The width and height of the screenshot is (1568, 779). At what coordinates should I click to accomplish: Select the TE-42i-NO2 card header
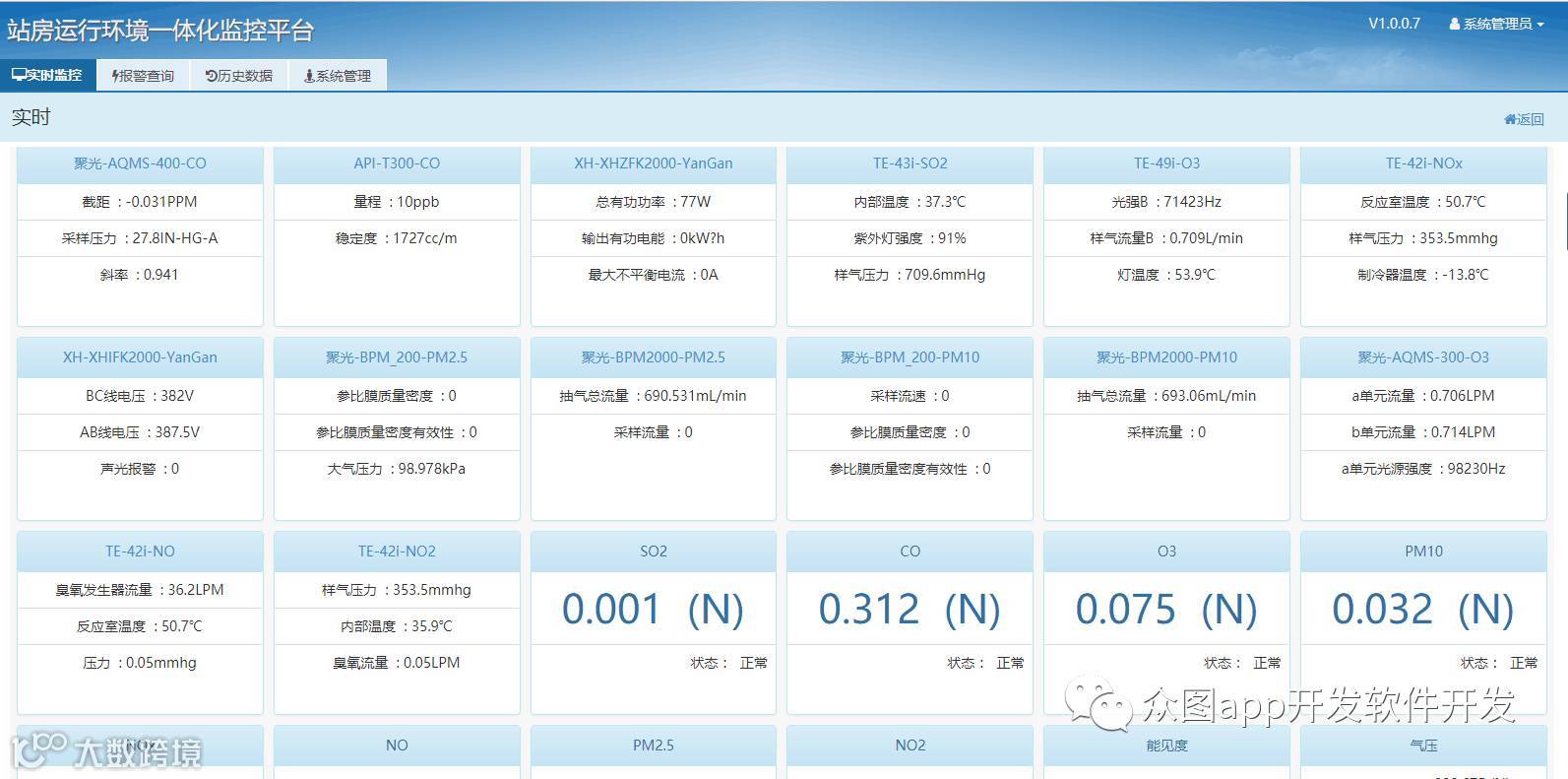(397, 552)
